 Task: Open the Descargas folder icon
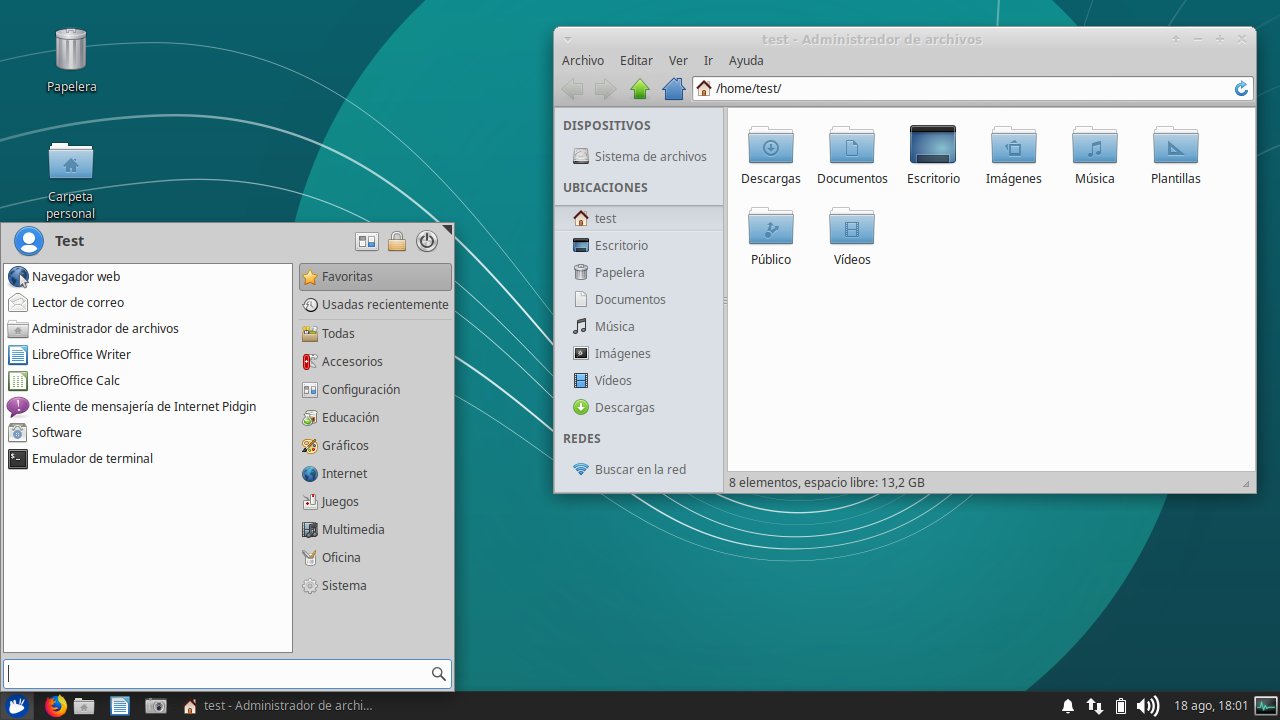pyautogui.click(x=770, y=146)
